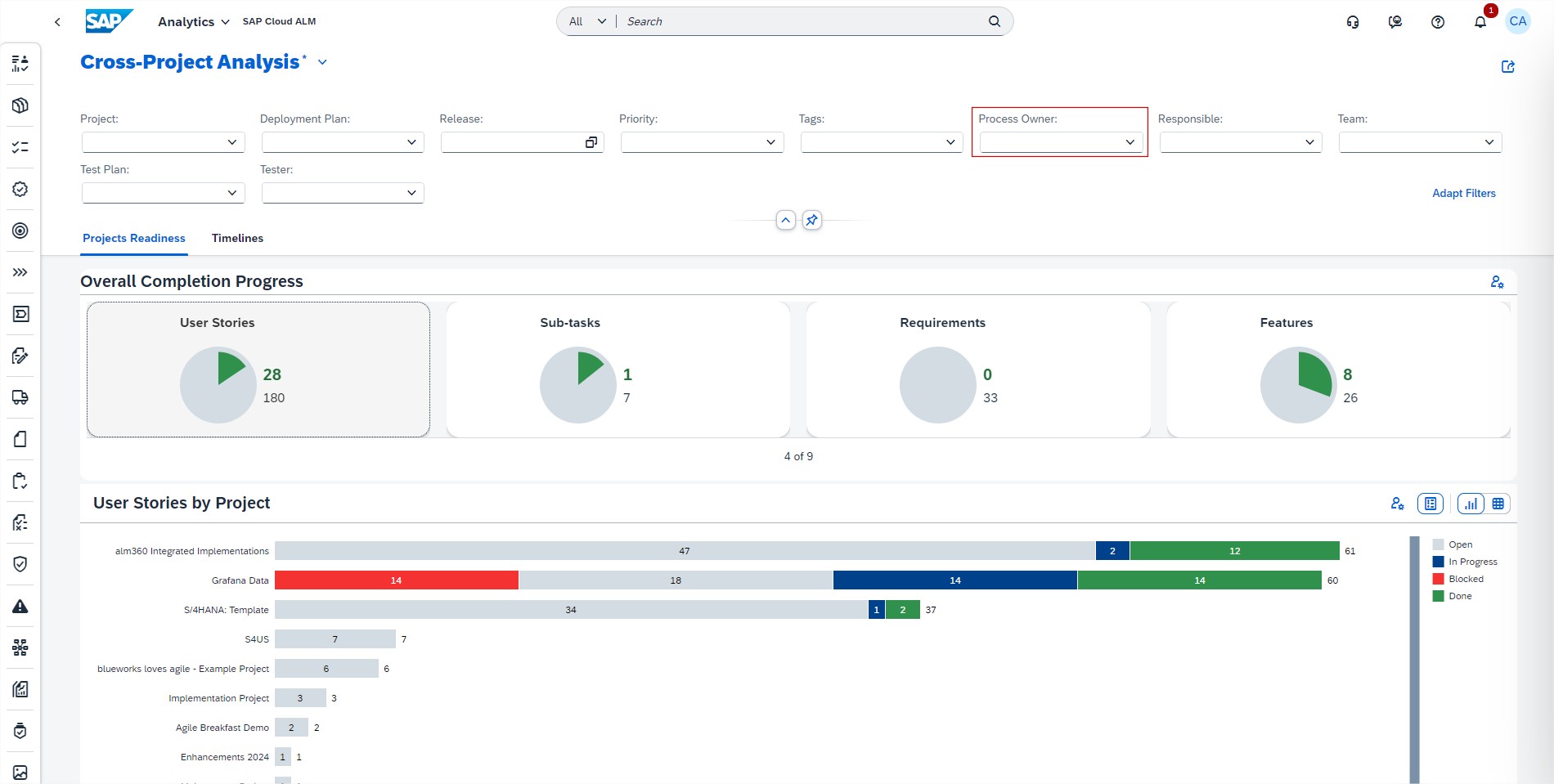The width and height of the screenshot is (1554, 784).
Task: Pin the filter bar header
Action: coord(811,220)
